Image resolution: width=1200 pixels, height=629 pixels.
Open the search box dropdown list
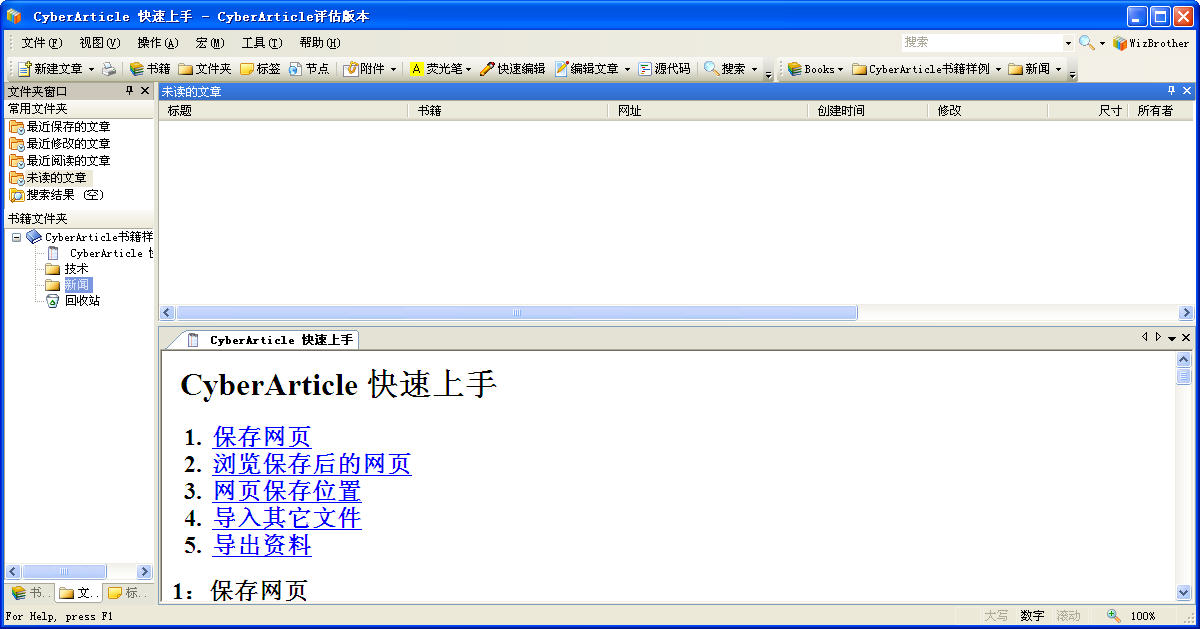point(1068,43)
